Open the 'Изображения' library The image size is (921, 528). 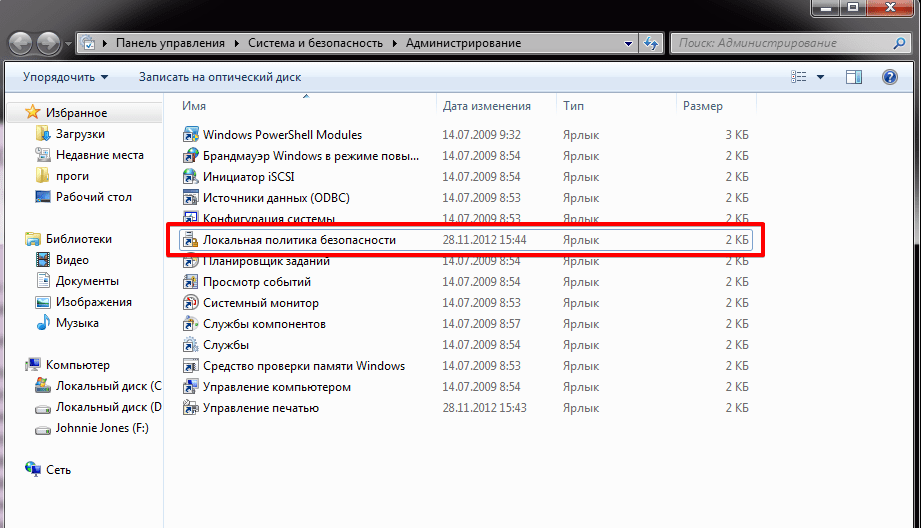tap(93, 302)
